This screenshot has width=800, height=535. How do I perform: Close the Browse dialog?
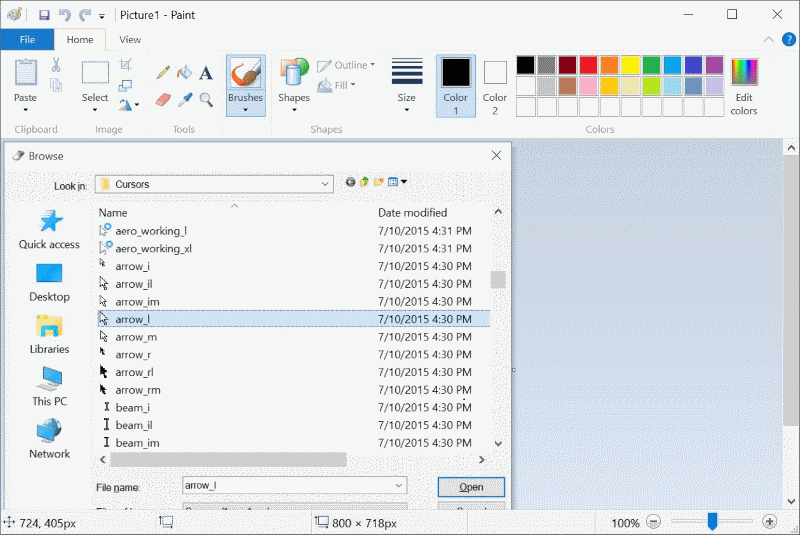(x=496, y=156)
